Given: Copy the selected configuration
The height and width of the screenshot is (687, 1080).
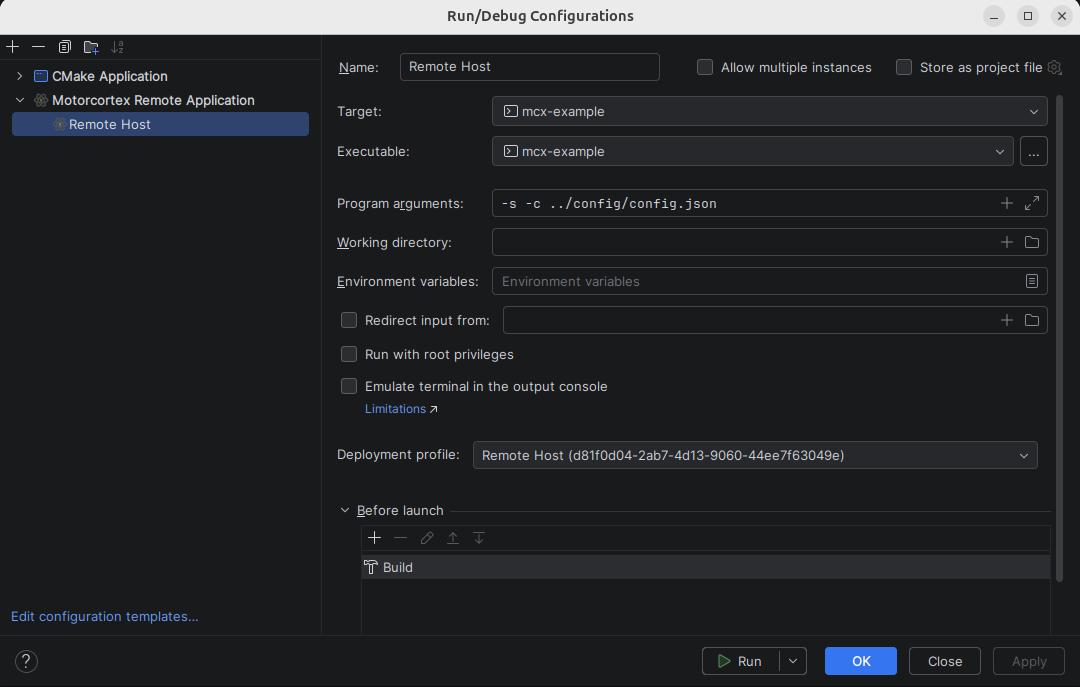Looking at the screenshot, I should point(65,47).
